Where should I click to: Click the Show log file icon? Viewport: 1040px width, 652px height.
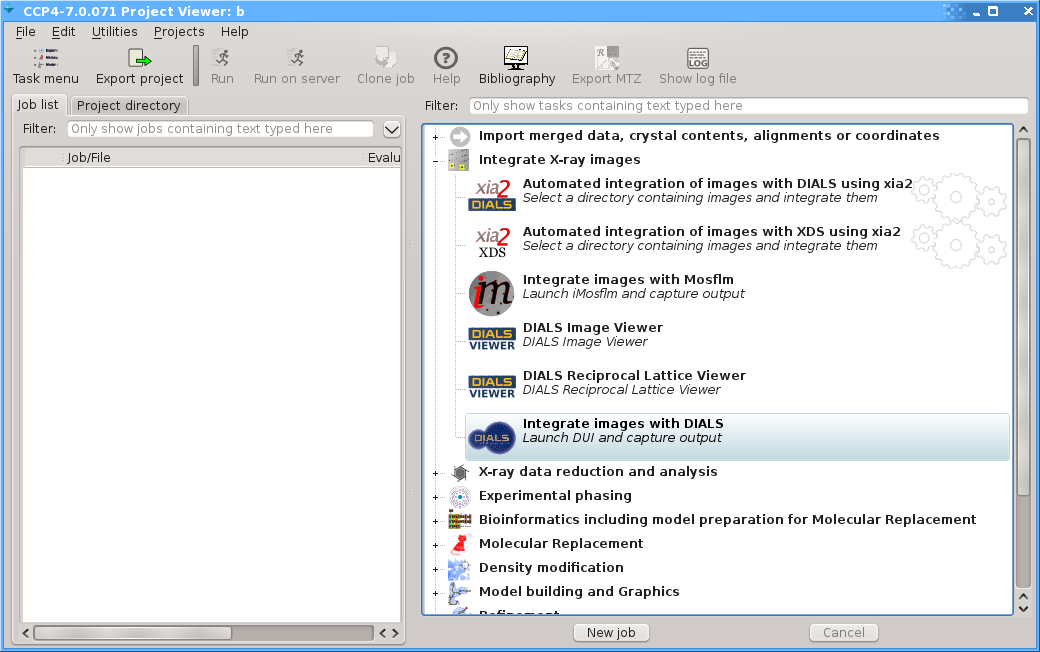[698, 58]
